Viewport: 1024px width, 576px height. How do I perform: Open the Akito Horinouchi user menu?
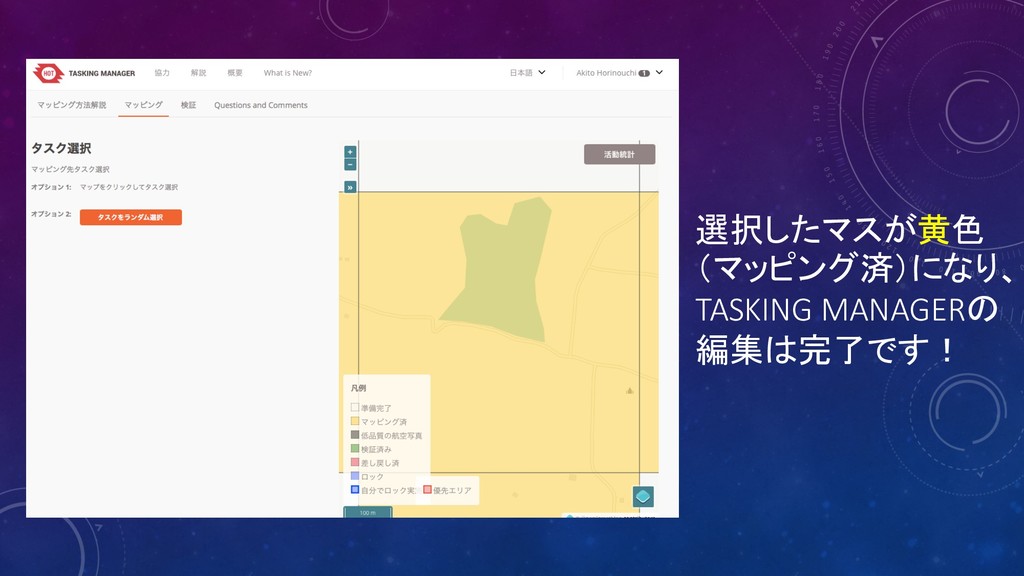click(619, 72)
